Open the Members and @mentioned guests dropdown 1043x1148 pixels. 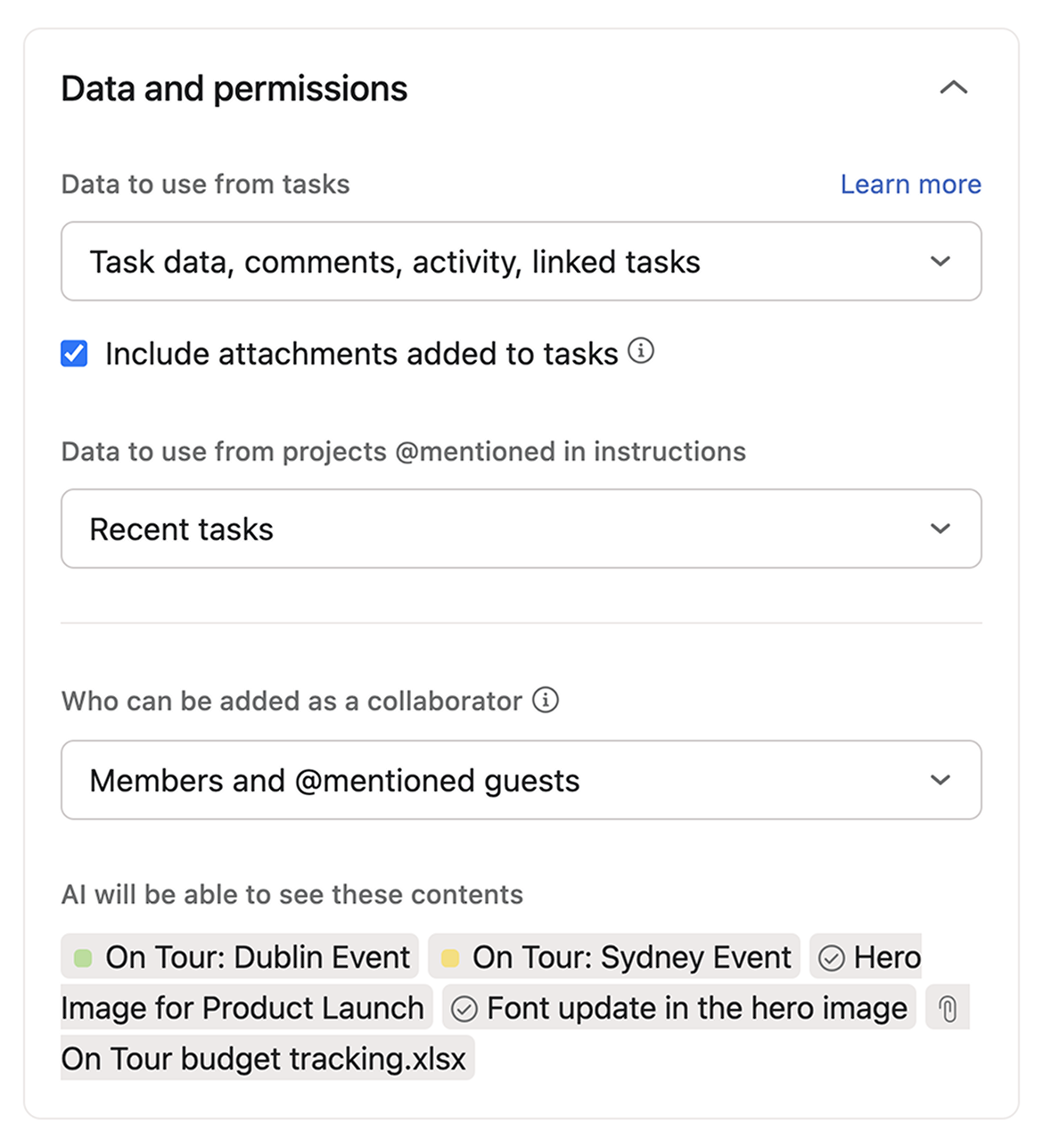point(521,780)
